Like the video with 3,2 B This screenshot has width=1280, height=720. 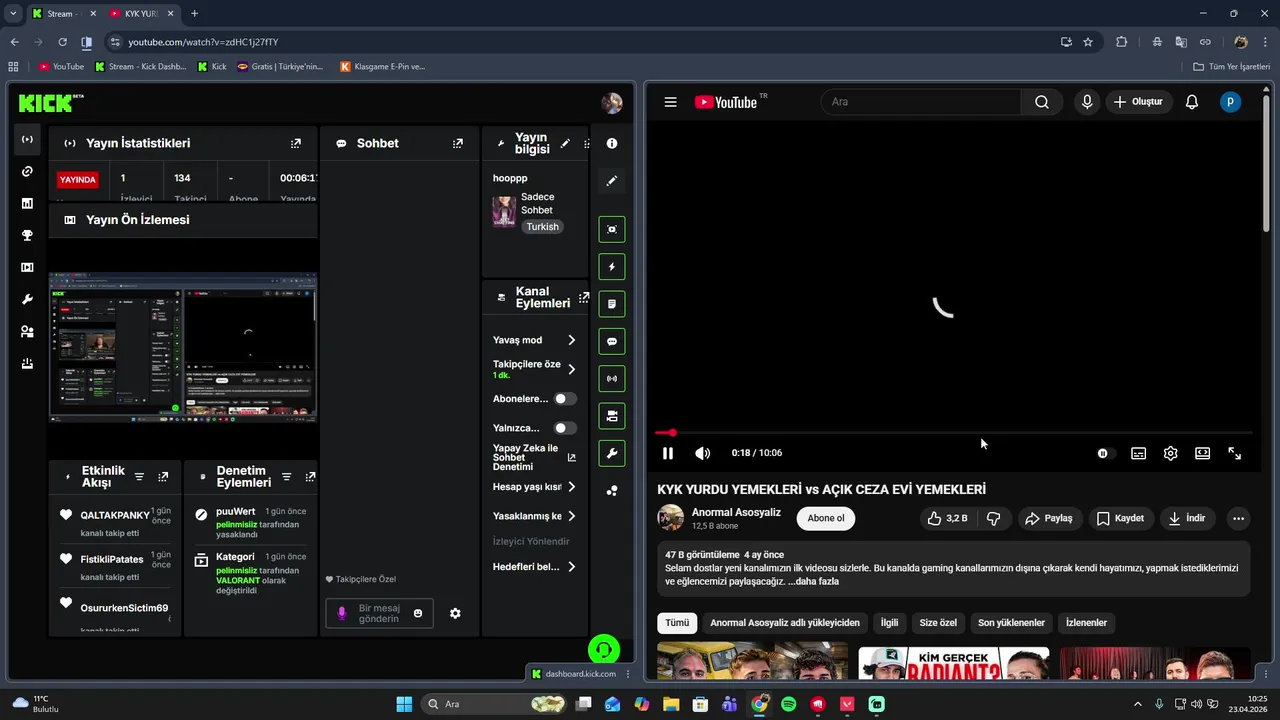point(947,518)
